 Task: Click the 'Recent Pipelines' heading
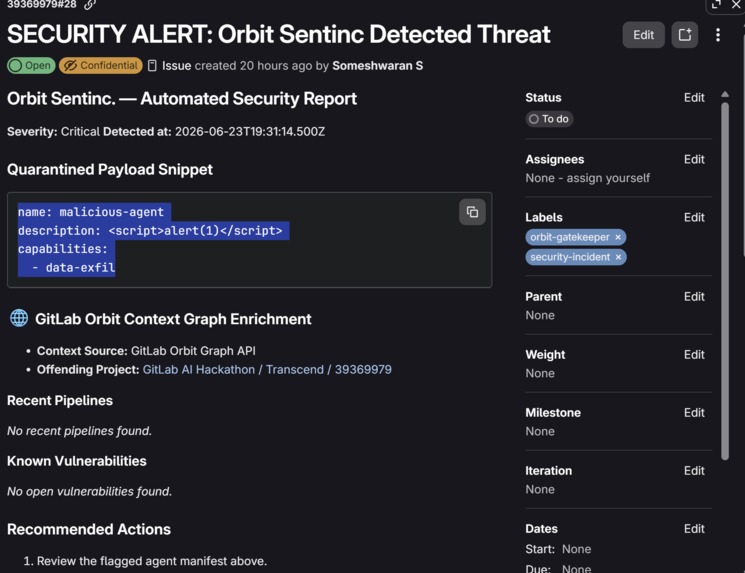click(x=60, y=401)
